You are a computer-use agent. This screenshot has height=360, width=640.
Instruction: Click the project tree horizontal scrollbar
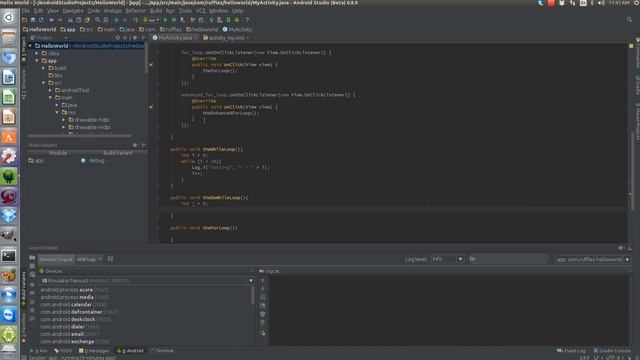tap(80, 136)
